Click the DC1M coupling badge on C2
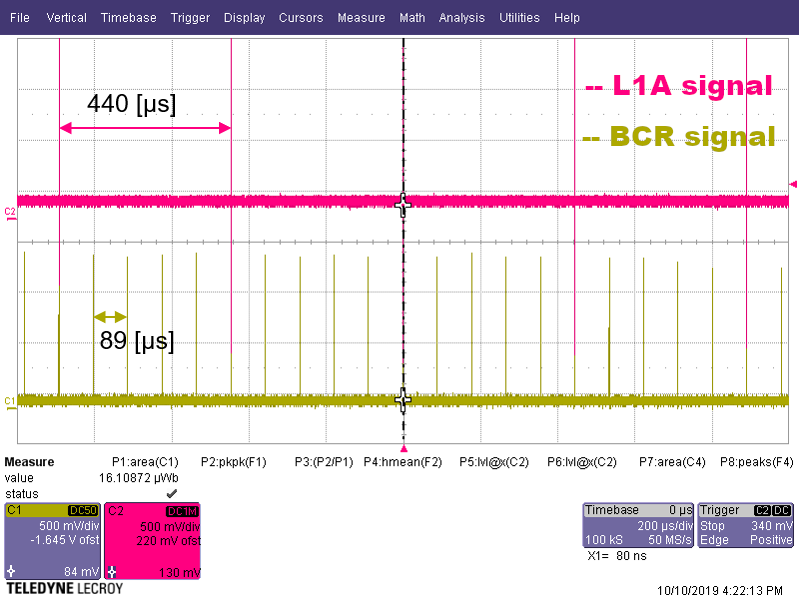The width and height of the screenshot is (799, 599). [182, 511]
